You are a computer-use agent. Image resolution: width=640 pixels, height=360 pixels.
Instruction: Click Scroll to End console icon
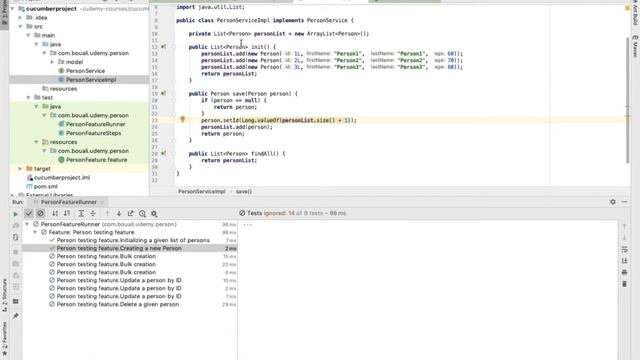tap(624, 260)
